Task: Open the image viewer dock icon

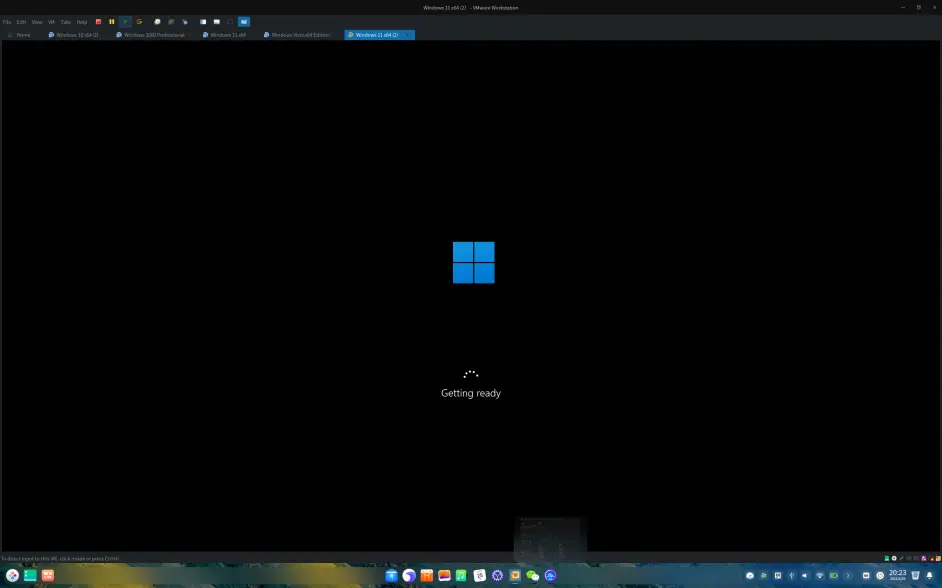Action: coord(445,576)
